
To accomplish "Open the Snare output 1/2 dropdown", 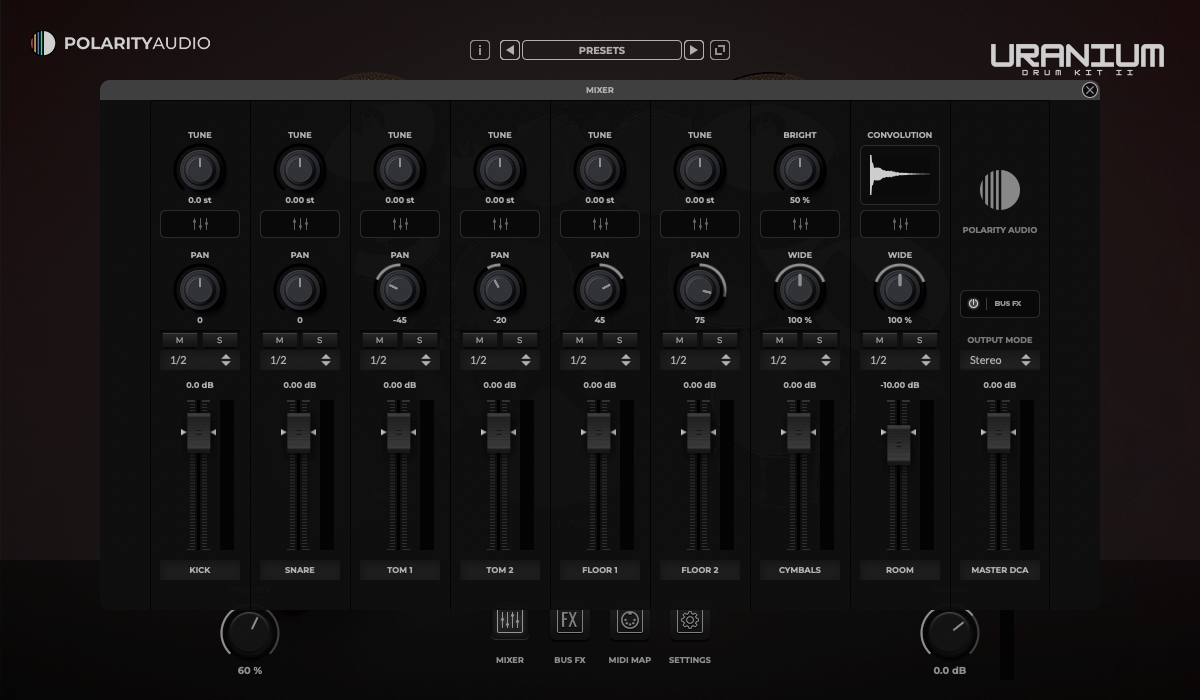I will tap(300, 360).
